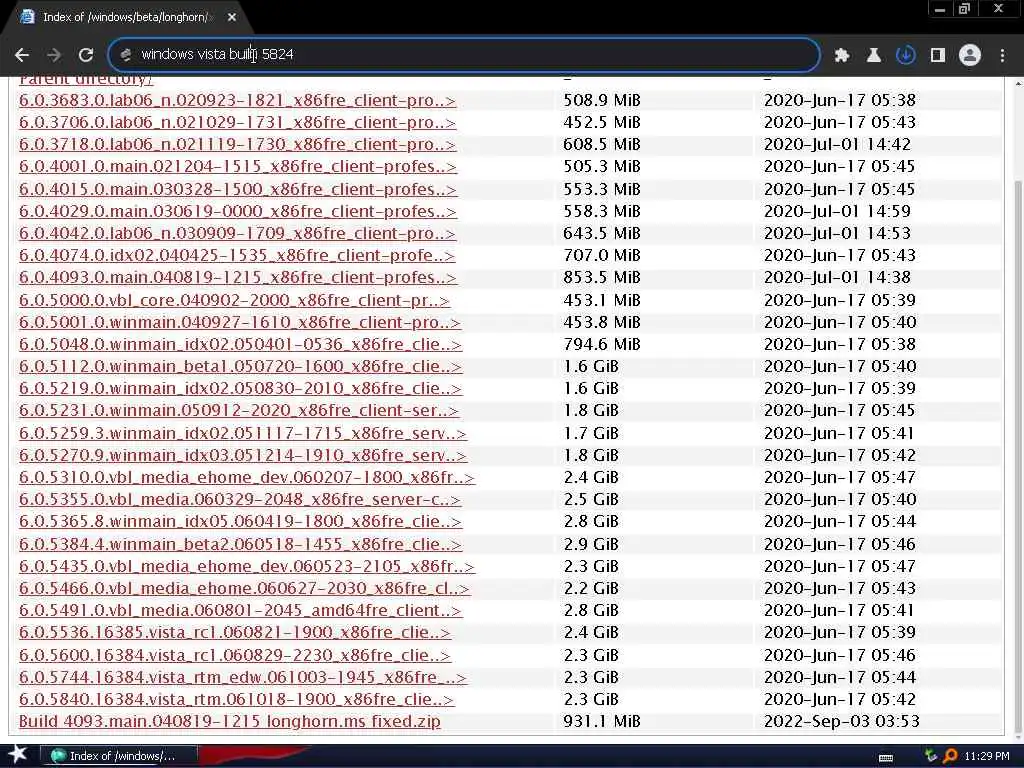Open the browser three-dot menu

coord(1002,56)
